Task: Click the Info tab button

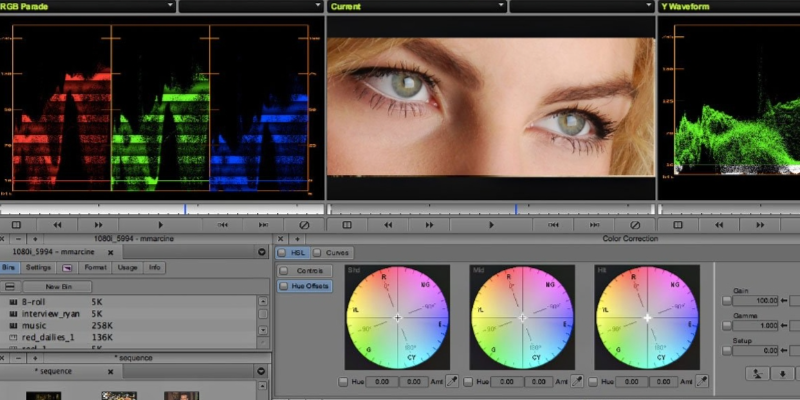Action: click(155, 267)
